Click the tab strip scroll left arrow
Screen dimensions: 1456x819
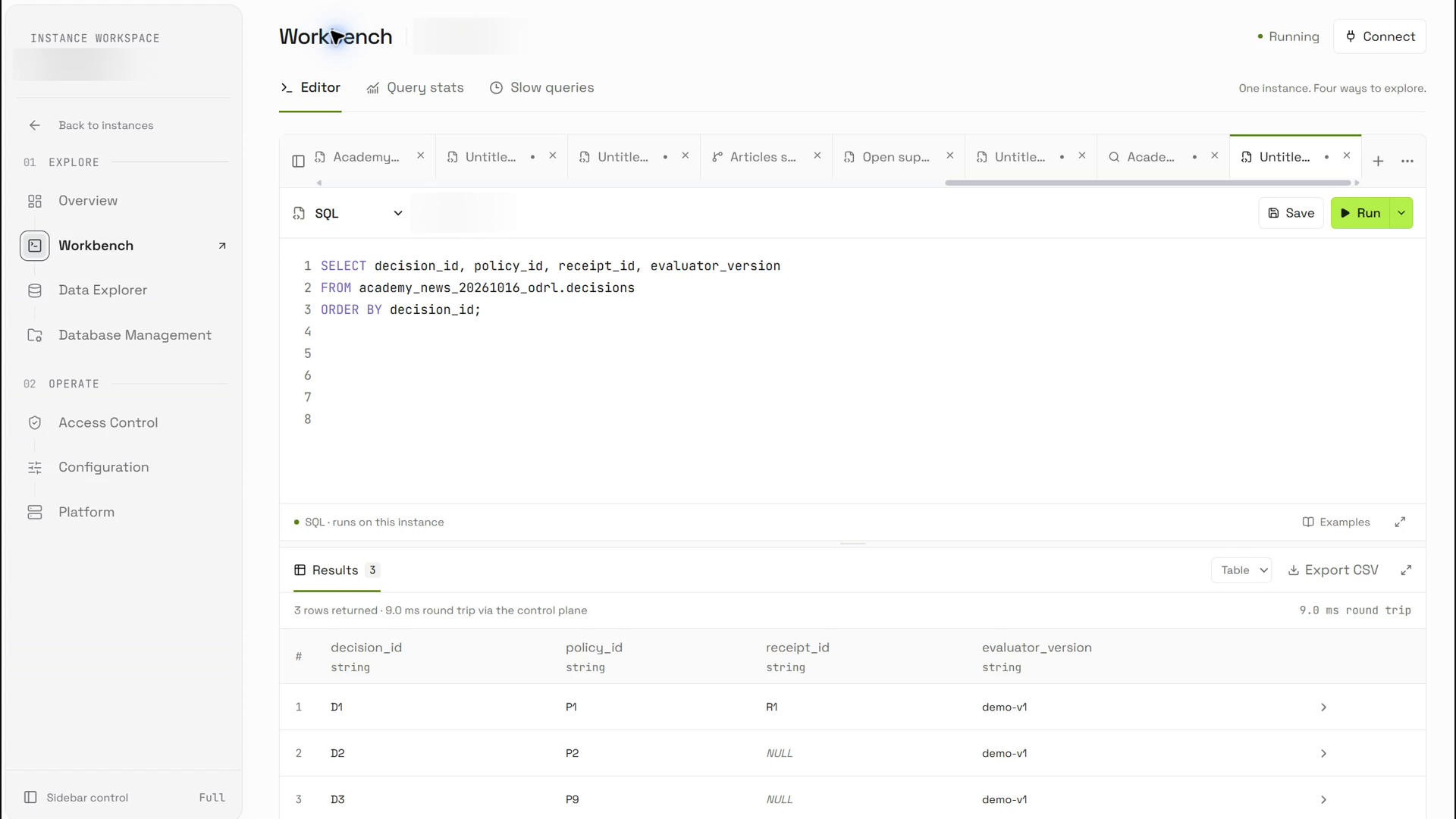click(x=318, y=183)
